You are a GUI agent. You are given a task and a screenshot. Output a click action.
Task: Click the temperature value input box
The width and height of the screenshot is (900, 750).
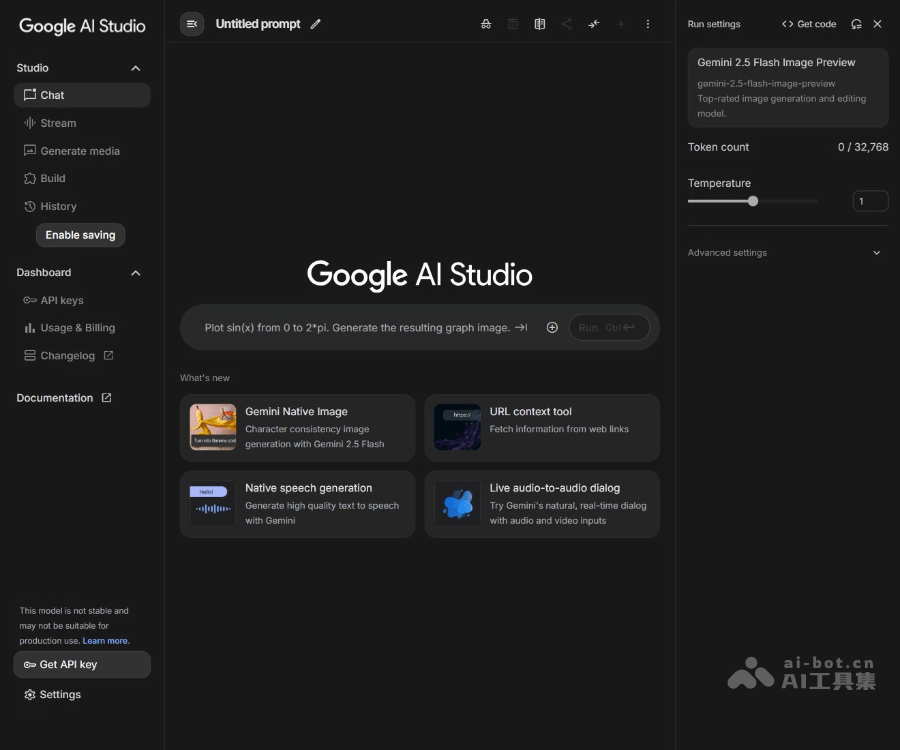point(869,201)
